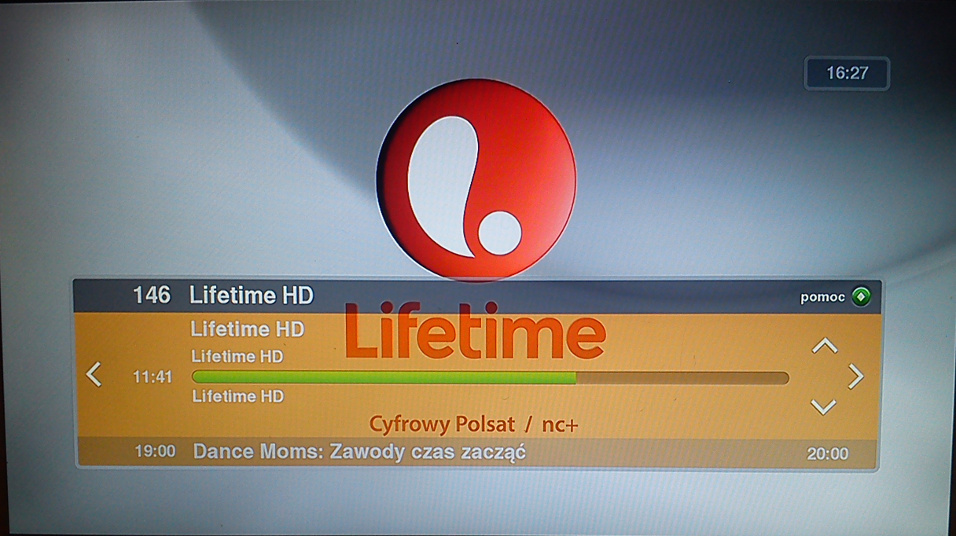The height and width of the screenshot is (536, 956).
Task: Click the right arrow chevron
Action: pyautogui.click(x=855, y=377)
